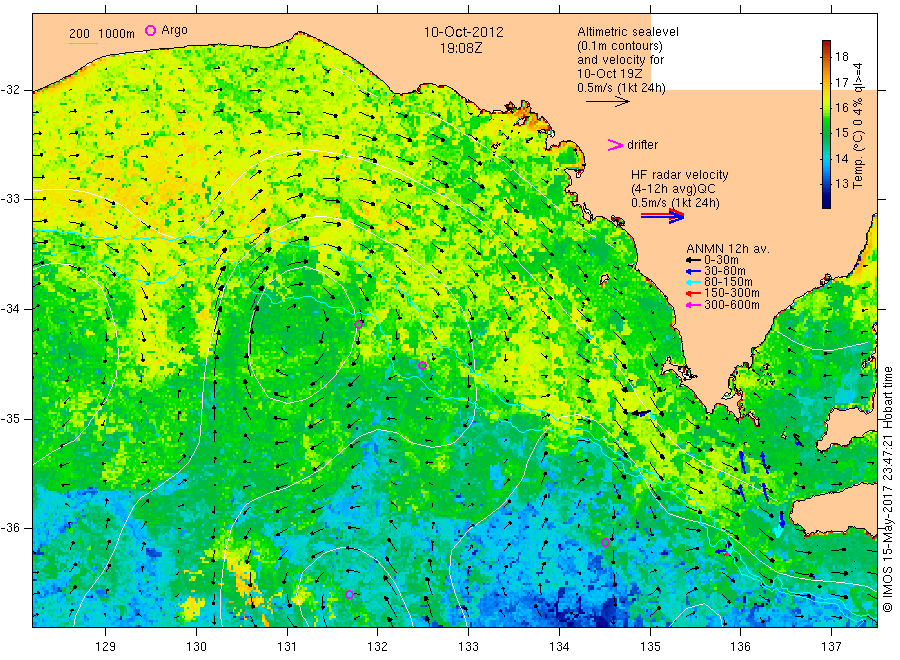
Task: Click the 129 longitude axis label
Action: click(106, 647)
